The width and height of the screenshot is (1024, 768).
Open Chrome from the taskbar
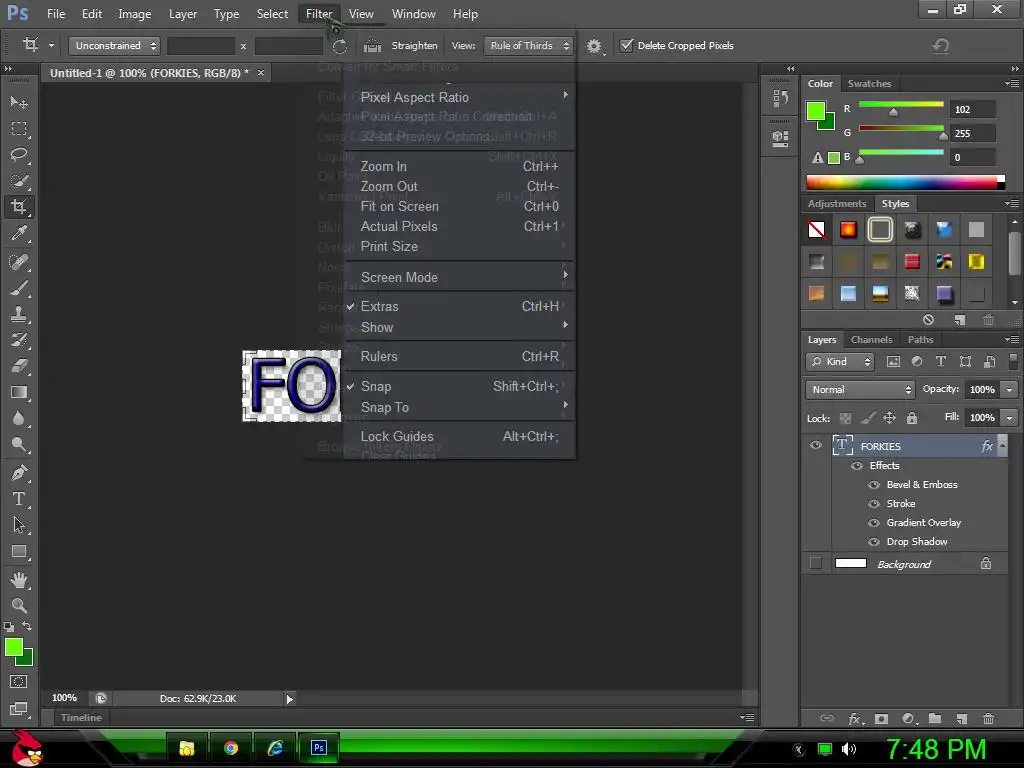point(231,748)
